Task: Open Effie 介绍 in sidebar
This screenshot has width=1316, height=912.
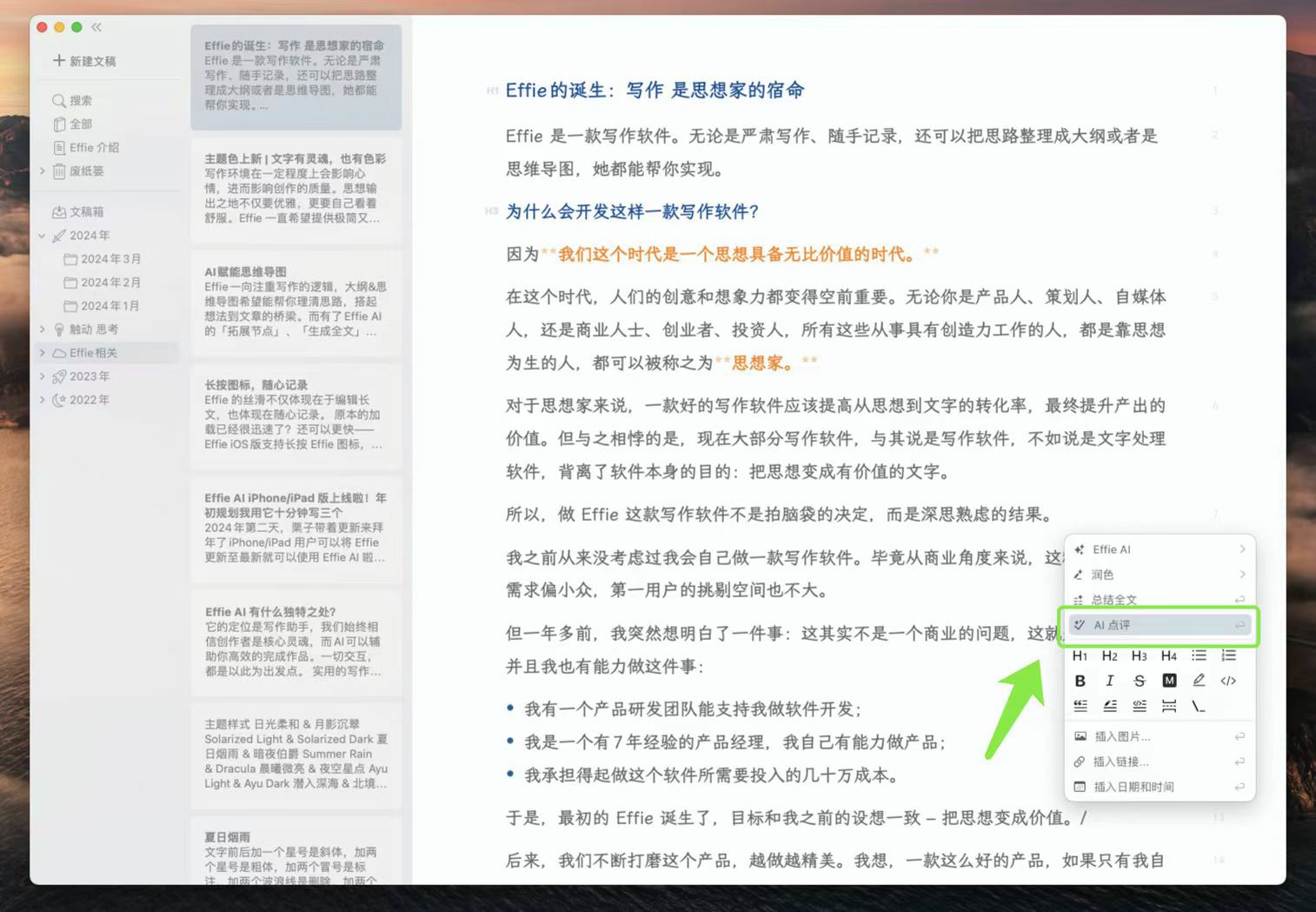Action: point(86,148)
